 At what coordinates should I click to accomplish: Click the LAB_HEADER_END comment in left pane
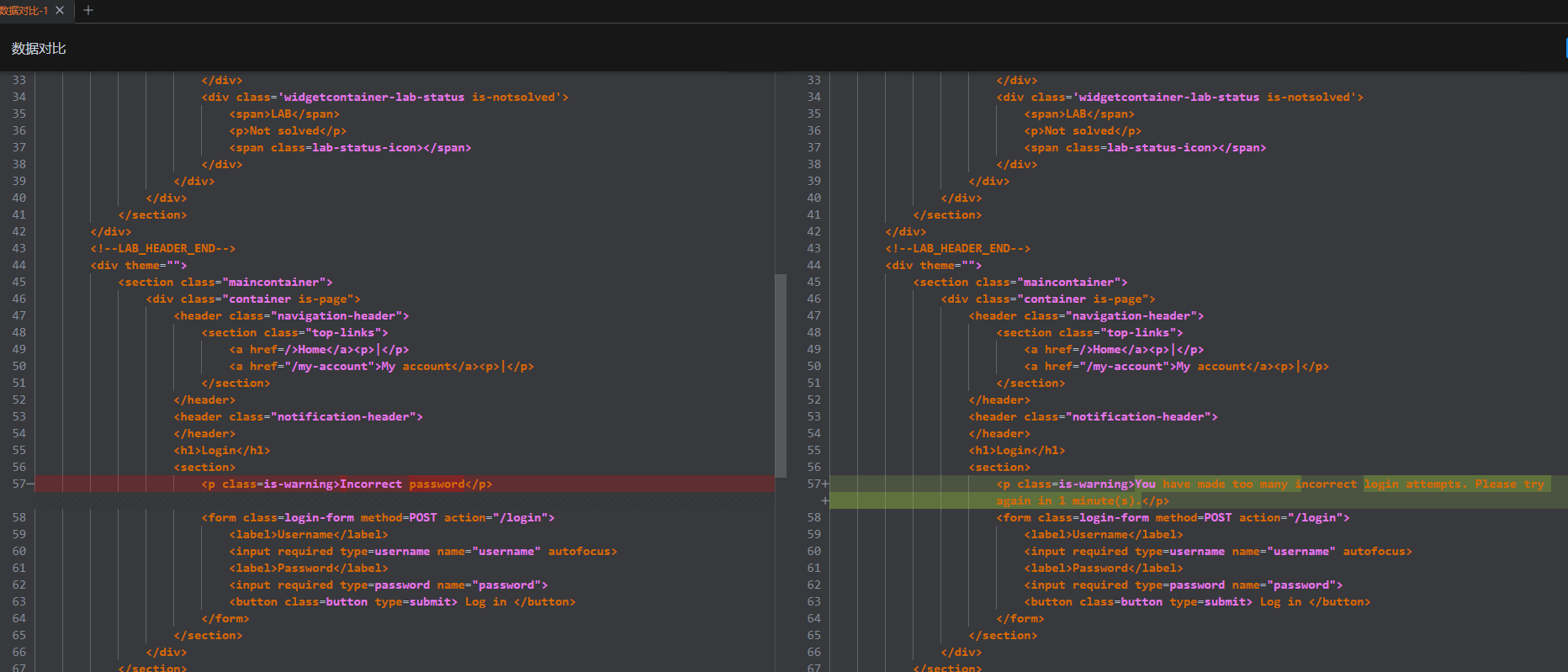[162, 249]
